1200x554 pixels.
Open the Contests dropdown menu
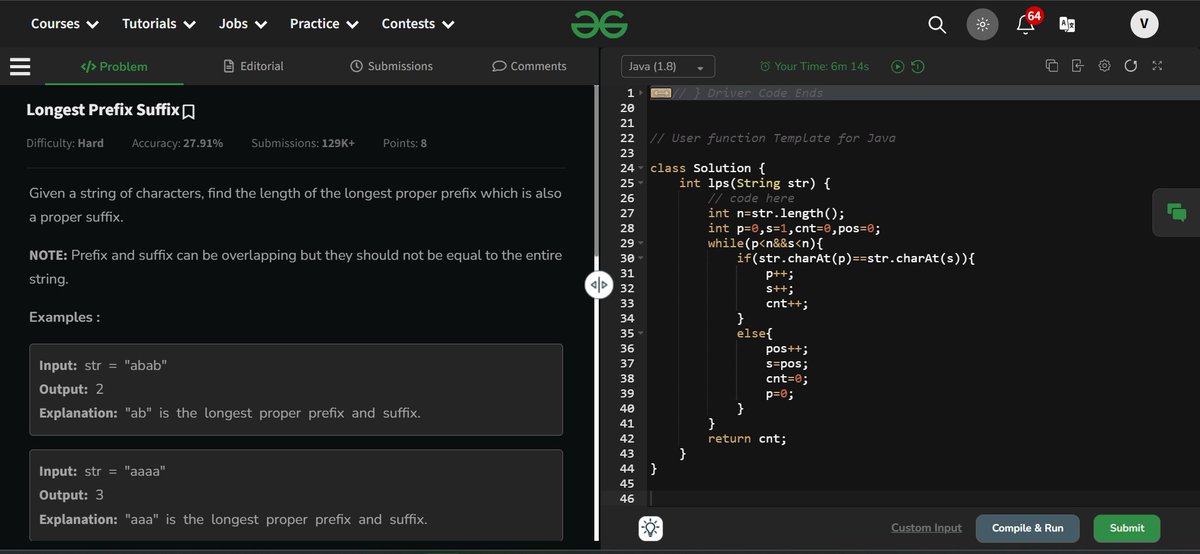[x=418, y=23]
